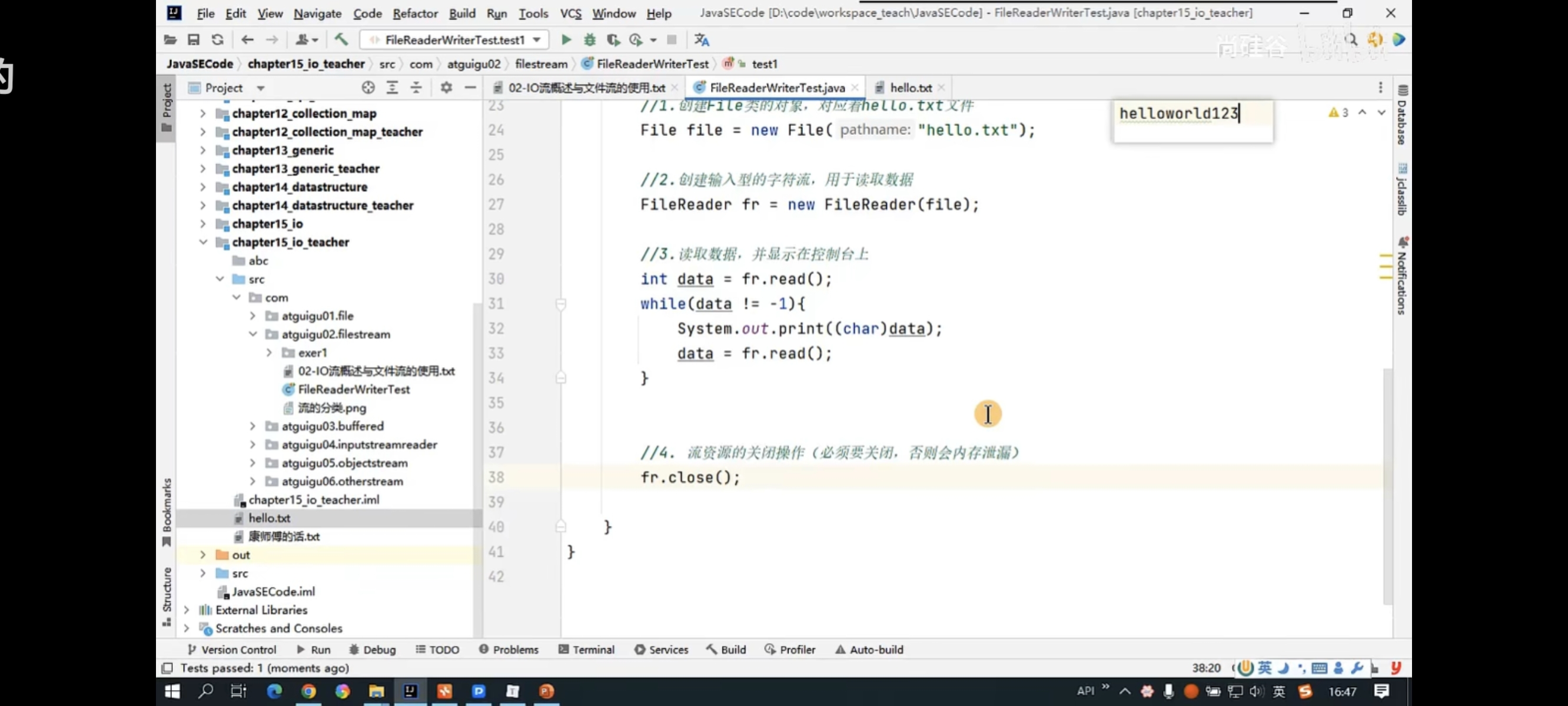Collapse the chapter15_io_teacher folder
Viewport: 1568px width, 706px height.
202,242
